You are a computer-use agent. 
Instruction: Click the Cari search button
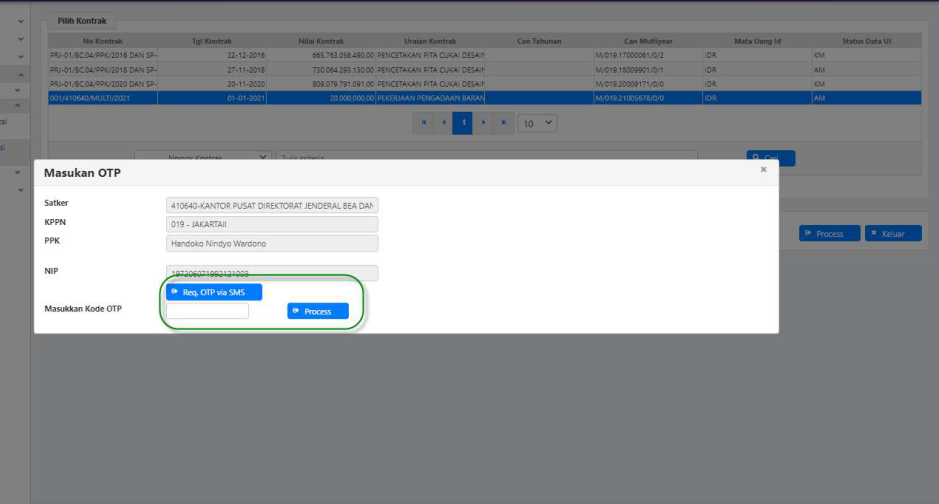pos(771,158)
